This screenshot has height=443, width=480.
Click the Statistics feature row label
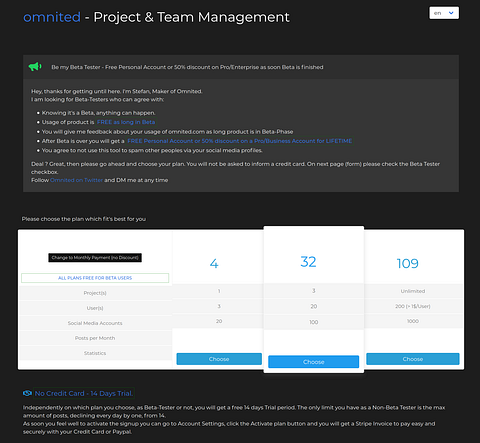pos(95,353)
